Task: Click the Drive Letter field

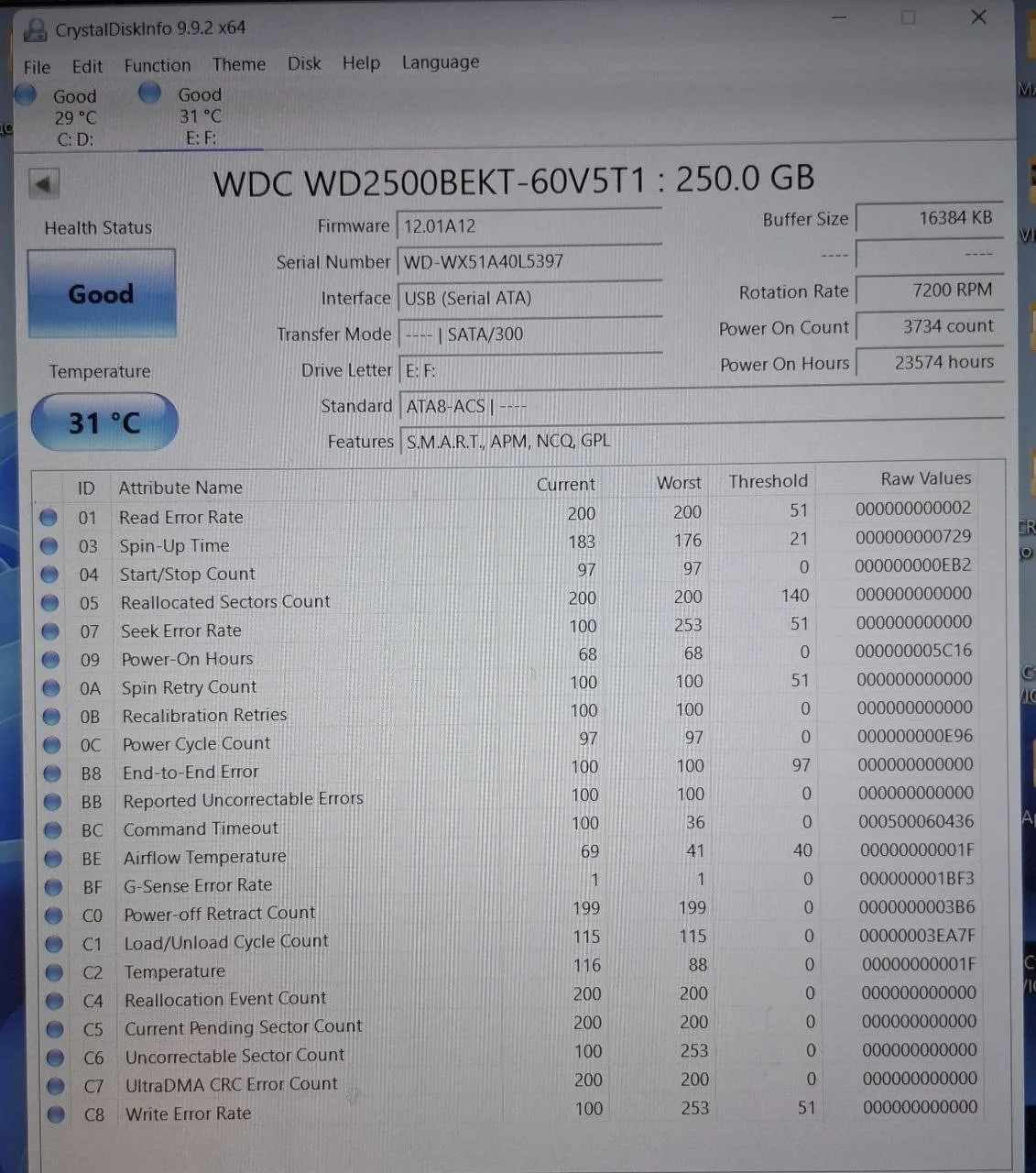Action: [x=529, y=370]
